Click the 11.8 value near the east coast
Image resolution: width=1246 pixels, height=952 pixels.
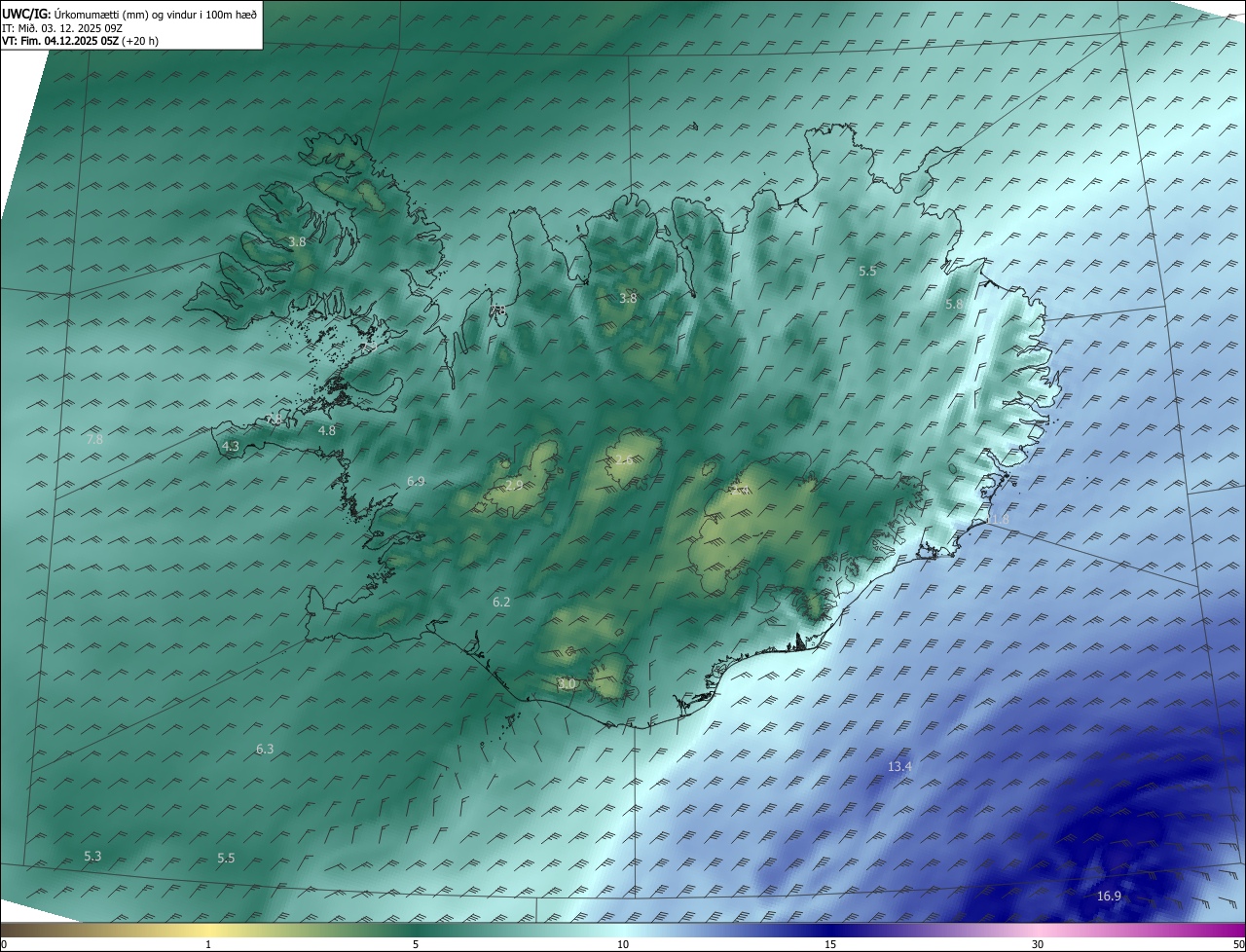click(997, 520)
